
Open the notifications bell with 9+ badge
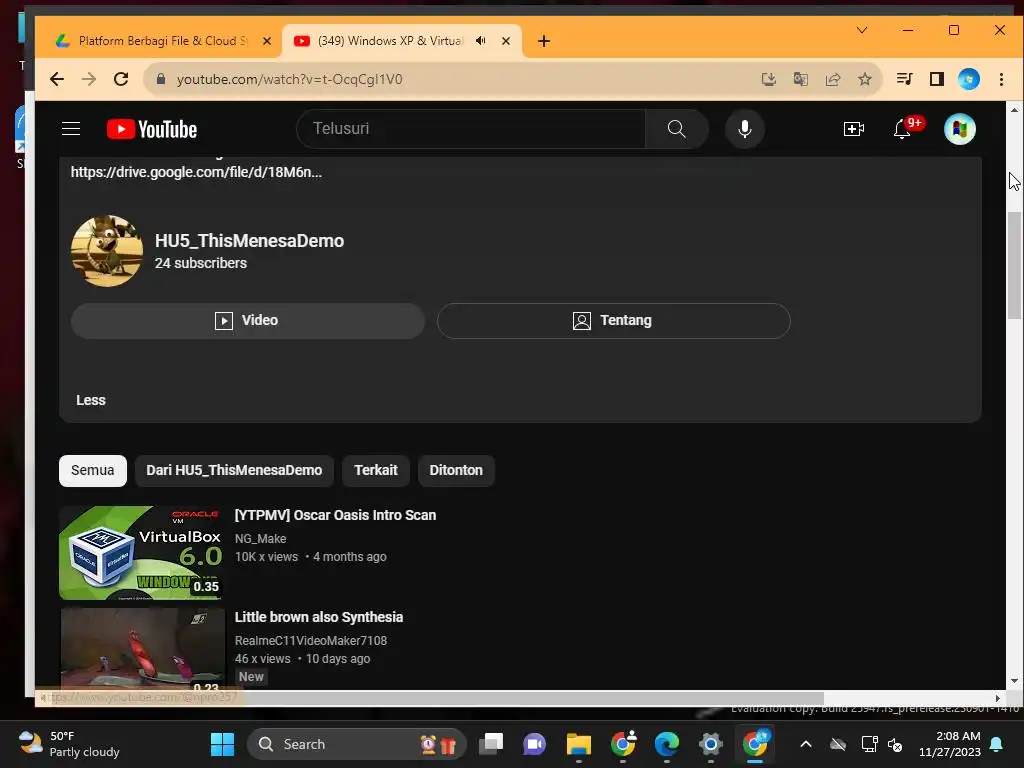pyautogui.click(x=903, y=129)
